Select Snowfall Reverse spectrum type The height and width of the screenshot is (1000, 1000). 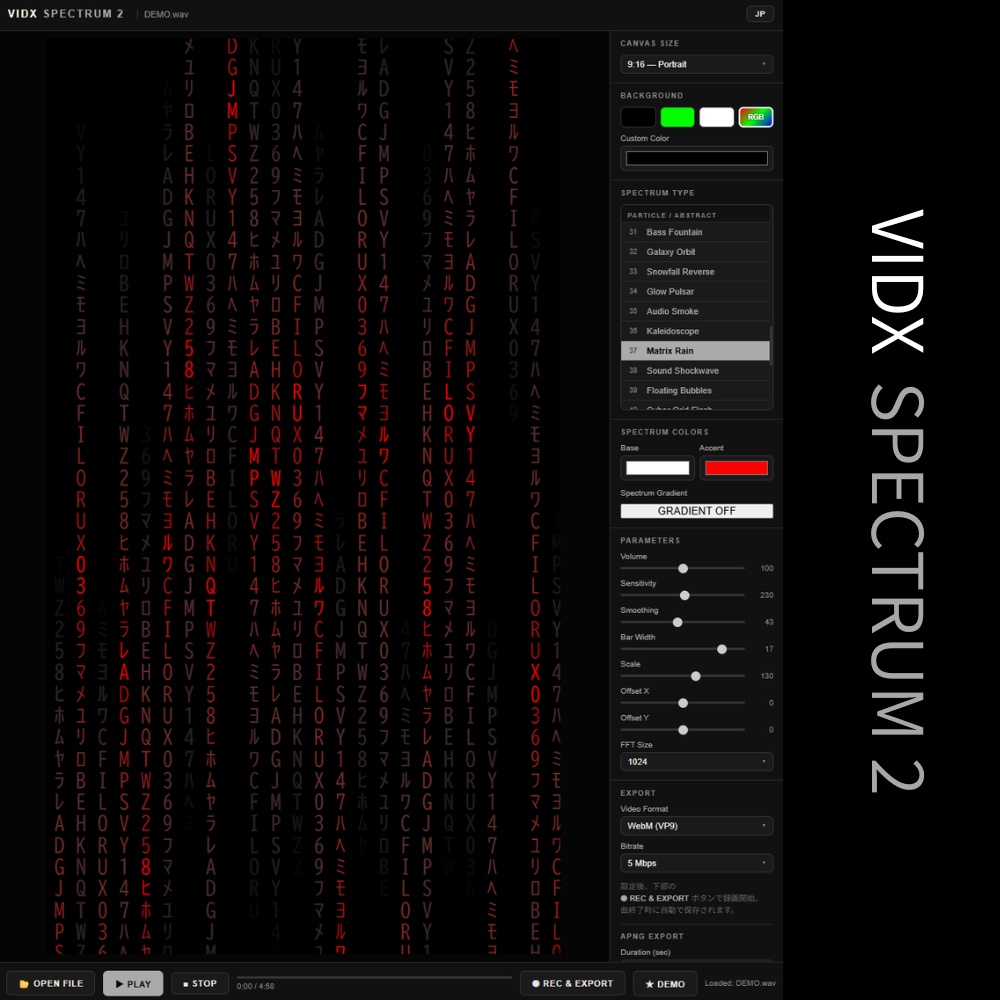click(x=695, y=272)
